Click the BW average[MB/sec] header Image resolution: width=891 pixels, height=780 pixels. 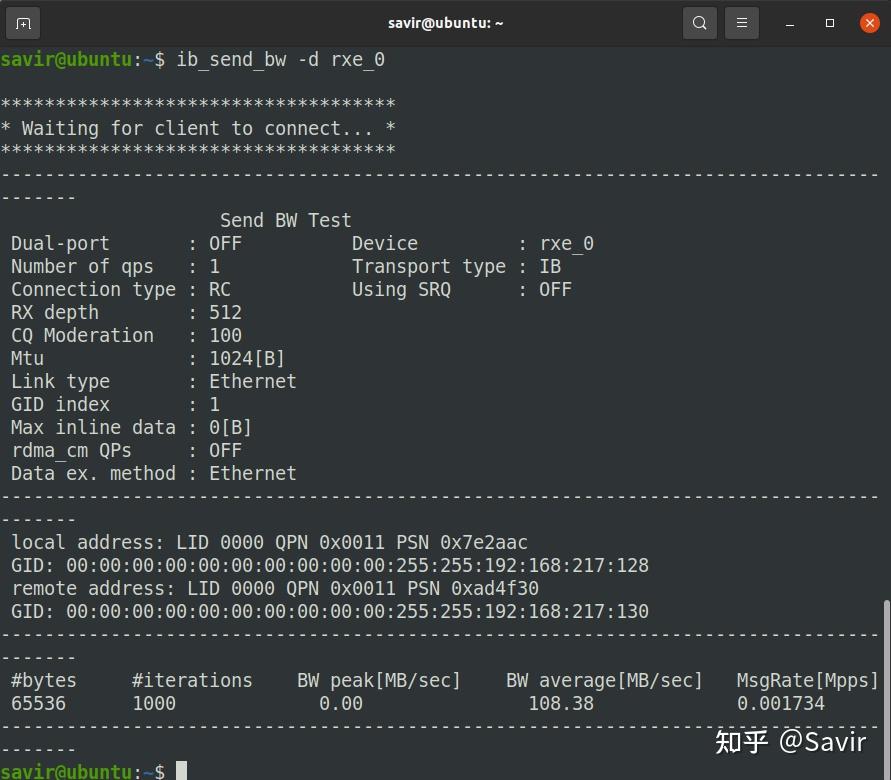tap(604, 681)
